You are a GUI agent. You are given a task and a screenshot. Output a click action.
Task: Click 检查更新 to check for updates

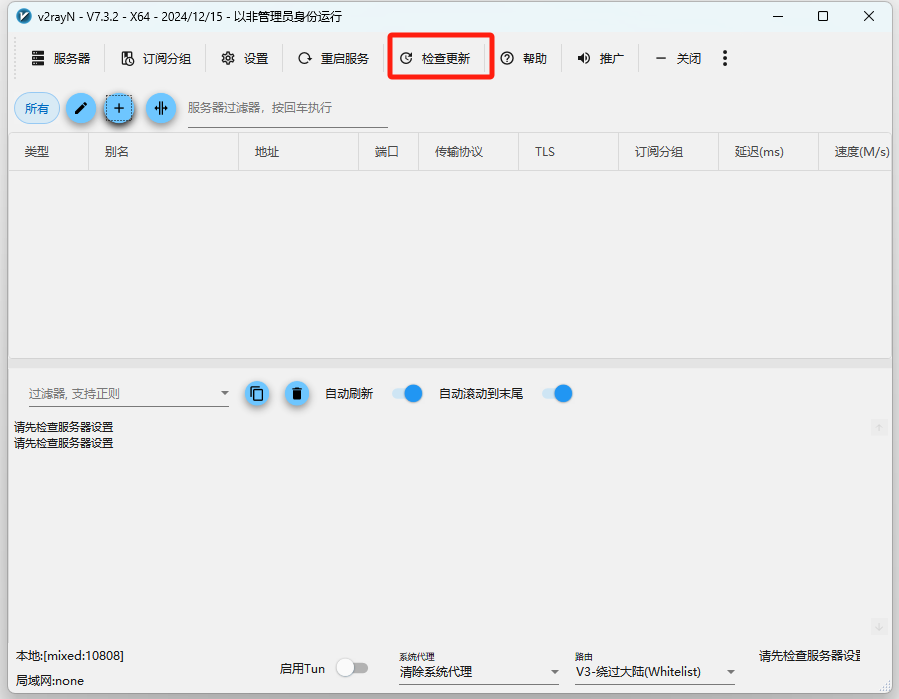coord(435,59)
